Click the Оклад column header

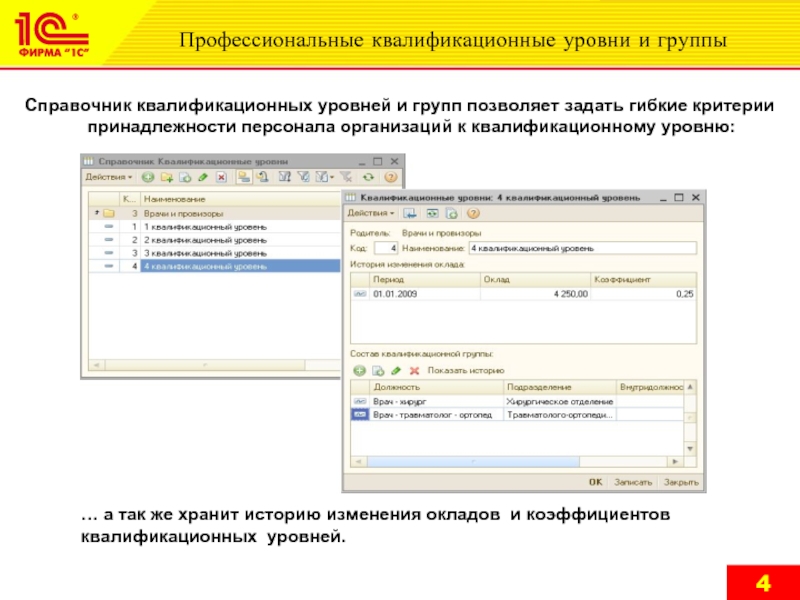point(536,280)
